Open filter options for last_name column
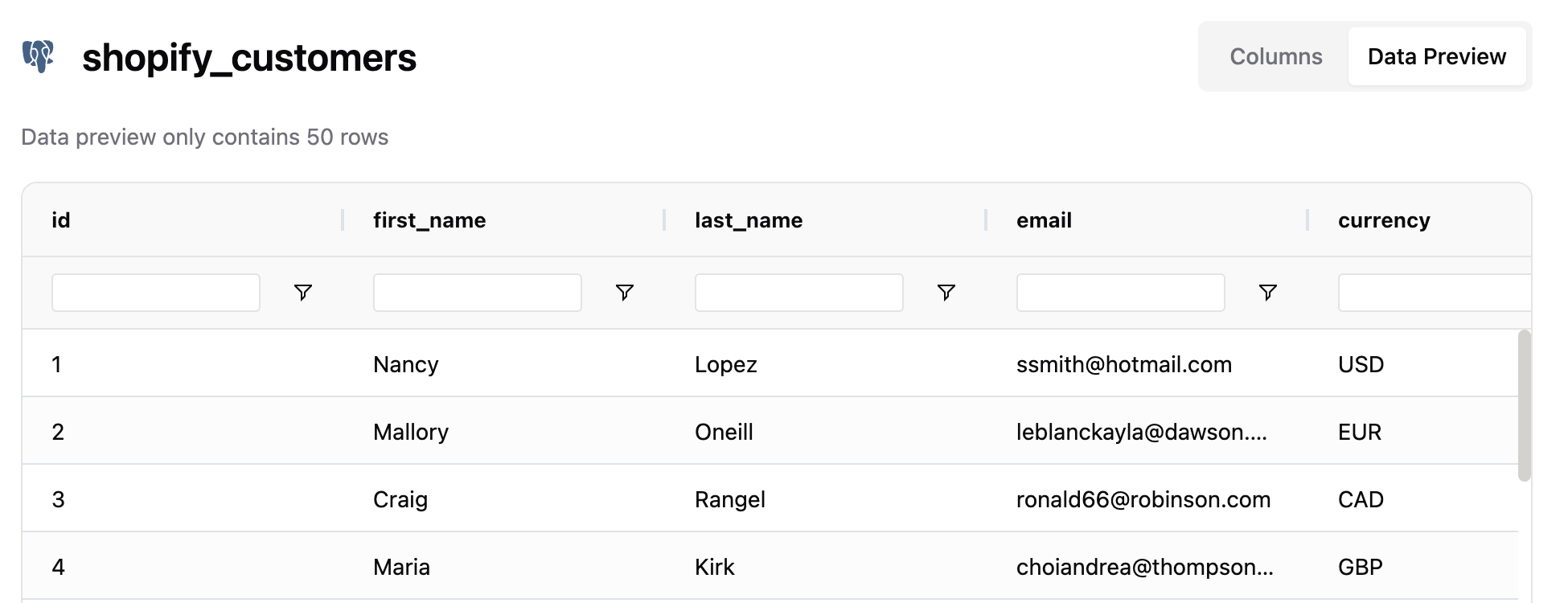This screenshot has height=603, width=1568. [x=946, y=293]
